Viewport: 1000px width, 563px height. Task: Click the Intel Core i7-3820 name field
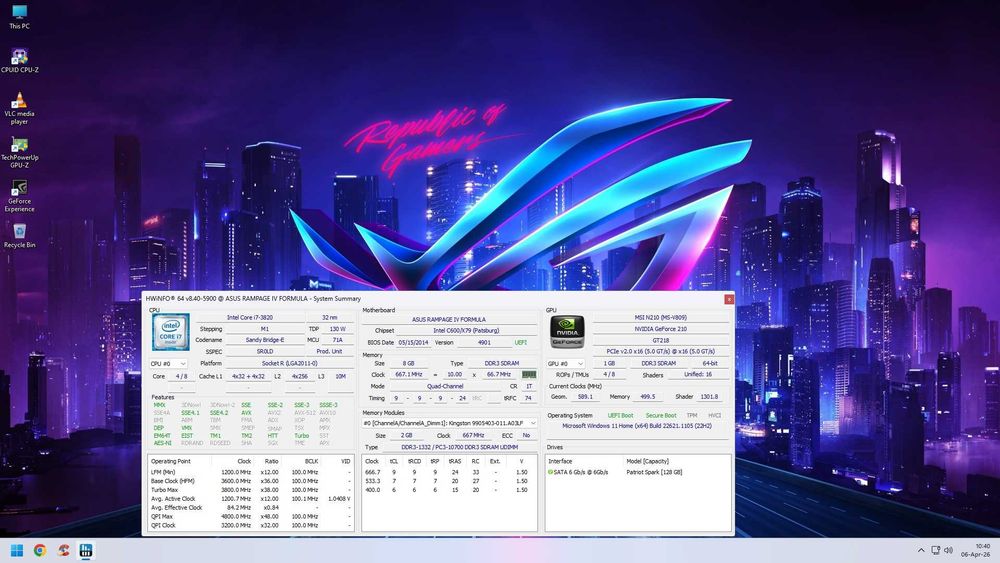point(249,317)
